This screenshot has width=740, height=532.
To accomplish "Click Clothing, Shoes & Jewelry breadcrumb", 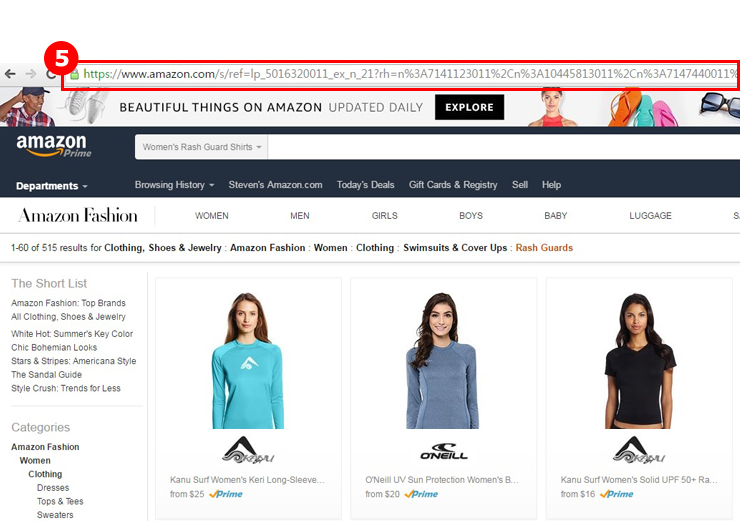I will pyautogui.click(x=162, y=248).
